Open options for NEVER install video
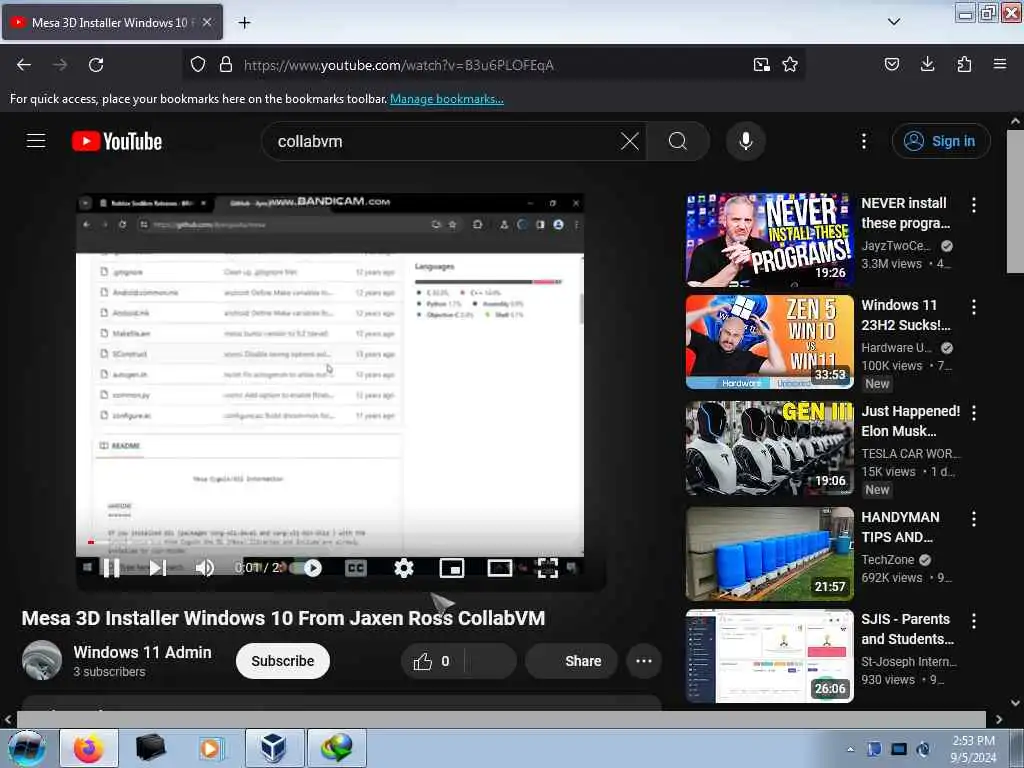The image size is (1024, 768). tap(974, 205)
